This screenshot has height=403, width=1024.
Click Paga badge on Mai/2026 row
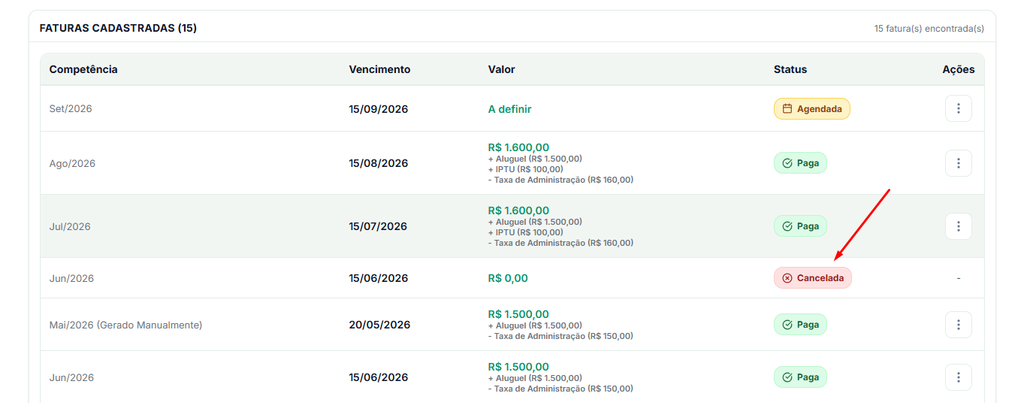(800, 324)
